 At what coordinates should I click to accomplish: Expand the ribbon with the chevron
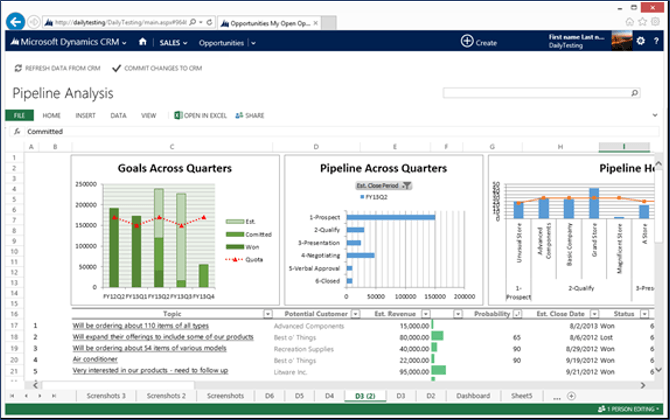655,115
